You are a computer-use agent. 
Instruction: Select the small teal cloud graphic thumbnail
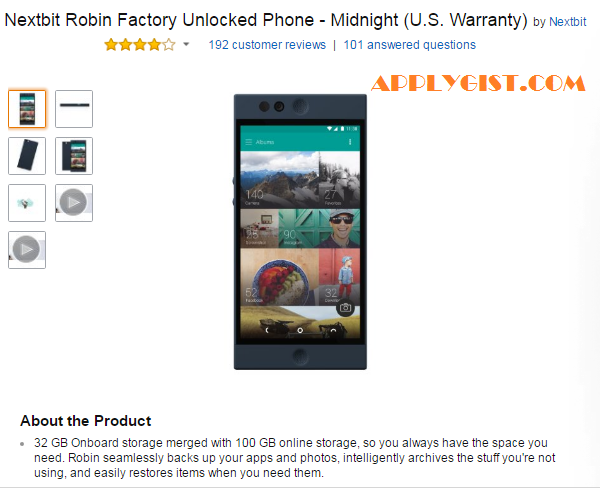click(27, 203)
